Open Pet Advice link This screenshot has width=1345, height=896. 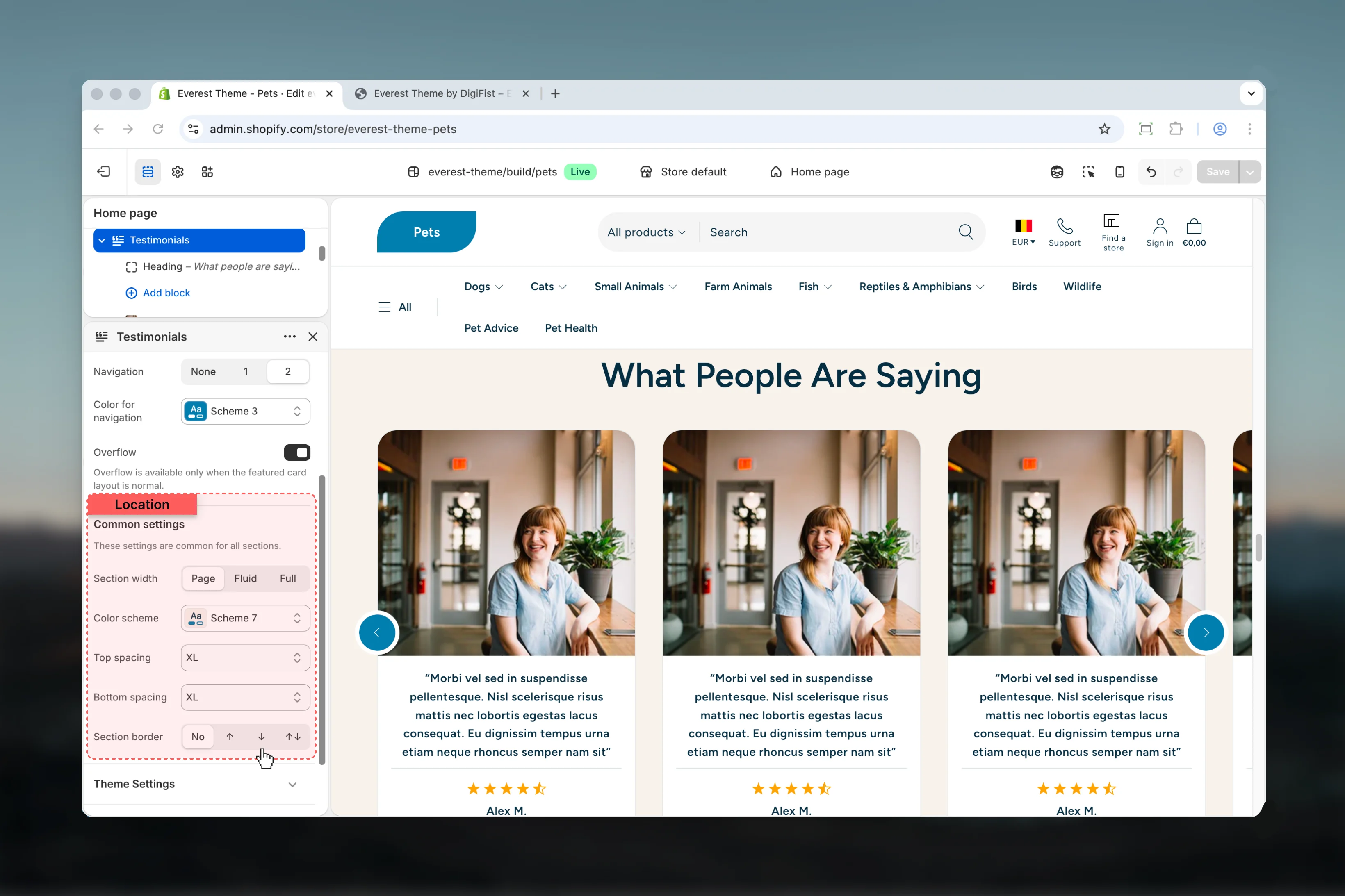click(491, 328)
